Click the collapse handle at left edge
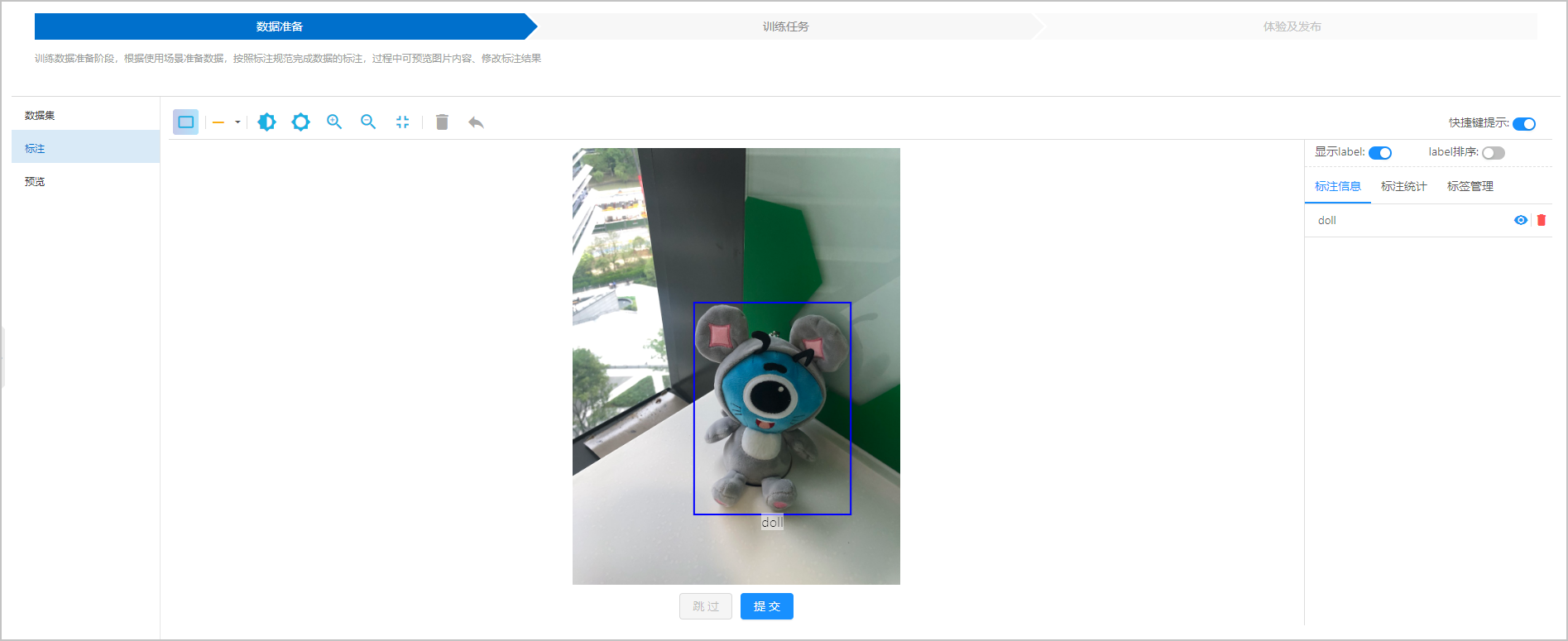1568x641 pixels. pyautogui.click(x=2, y=357)
